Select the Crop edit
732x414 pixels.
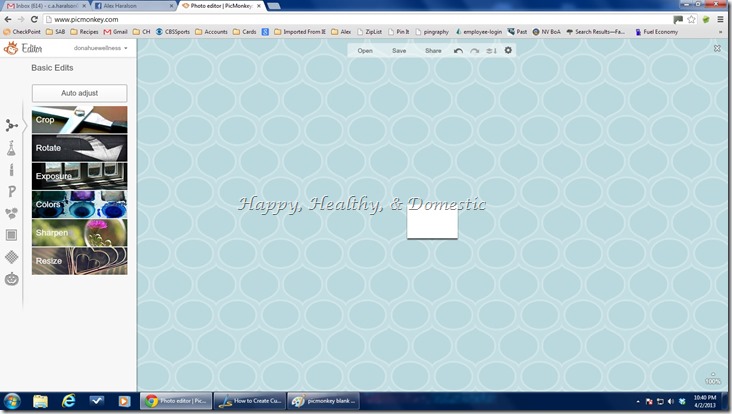(79, 119)
